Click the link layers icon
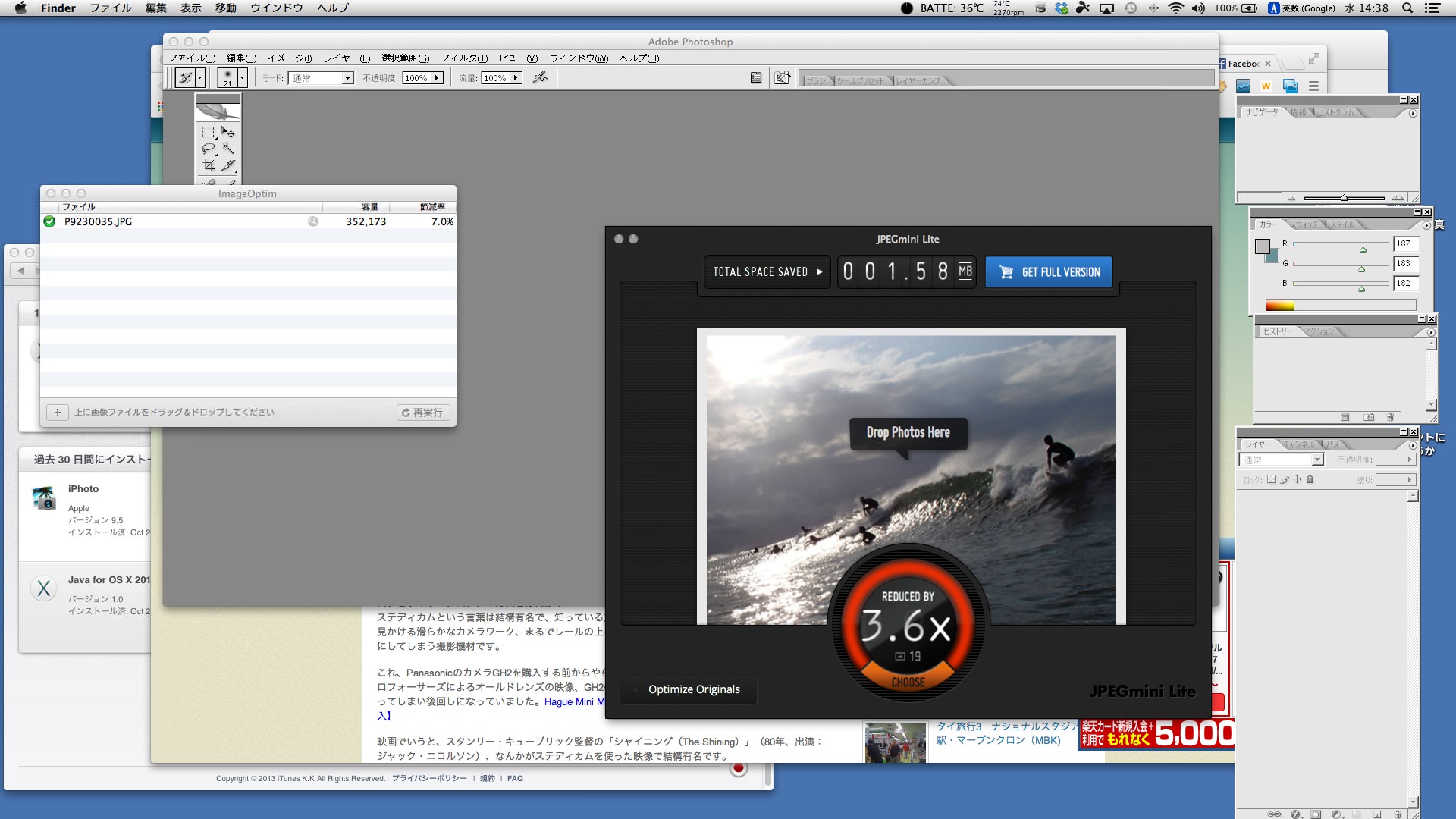 pos(1275,814)
